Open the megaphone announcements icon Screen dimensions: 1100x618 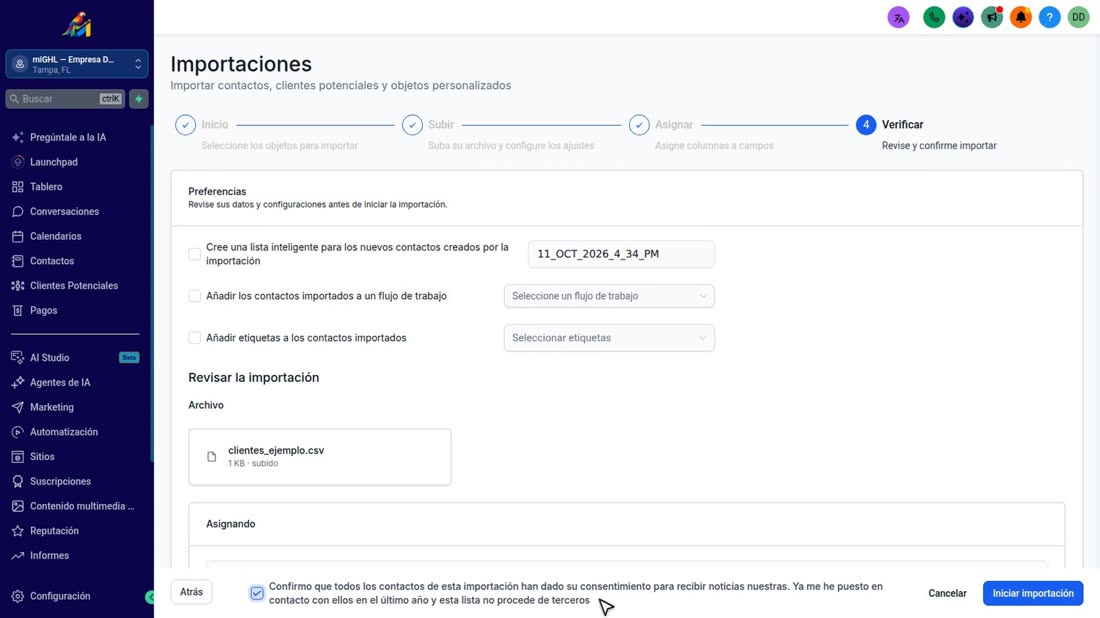pyautogui.click(x=992, y=18)
